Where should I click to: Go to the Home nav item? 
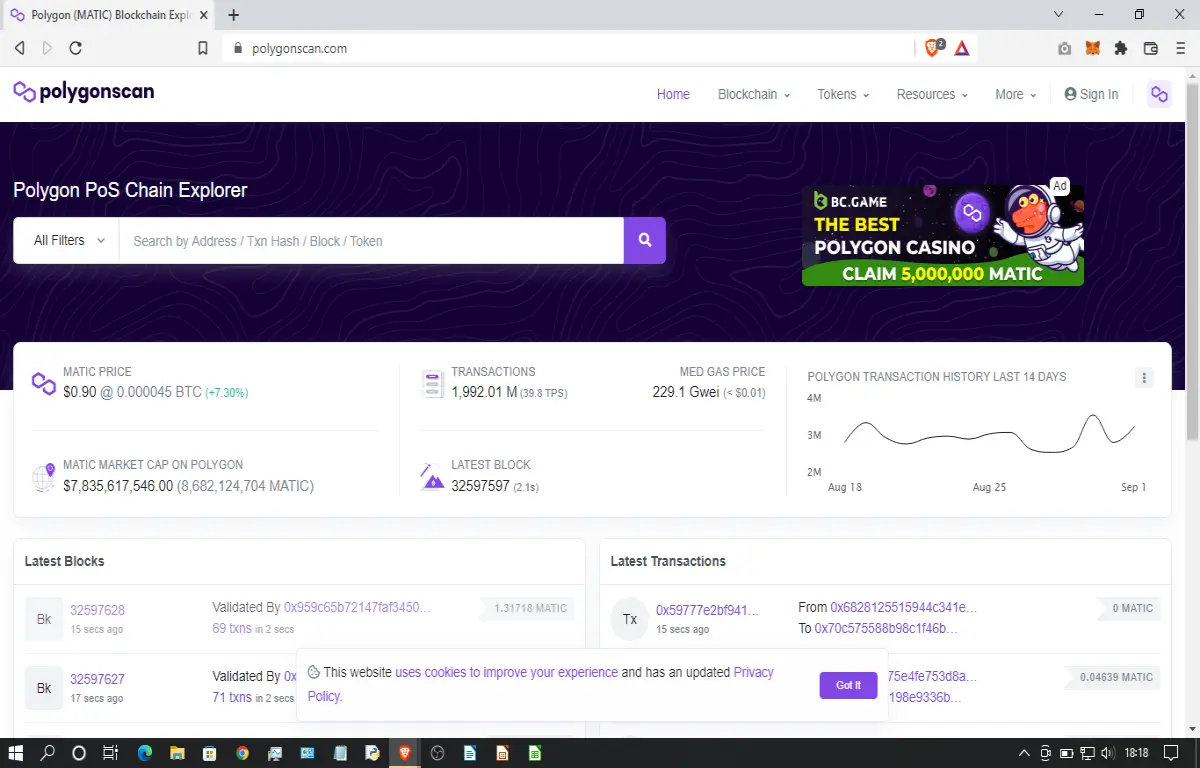point(673,94)
